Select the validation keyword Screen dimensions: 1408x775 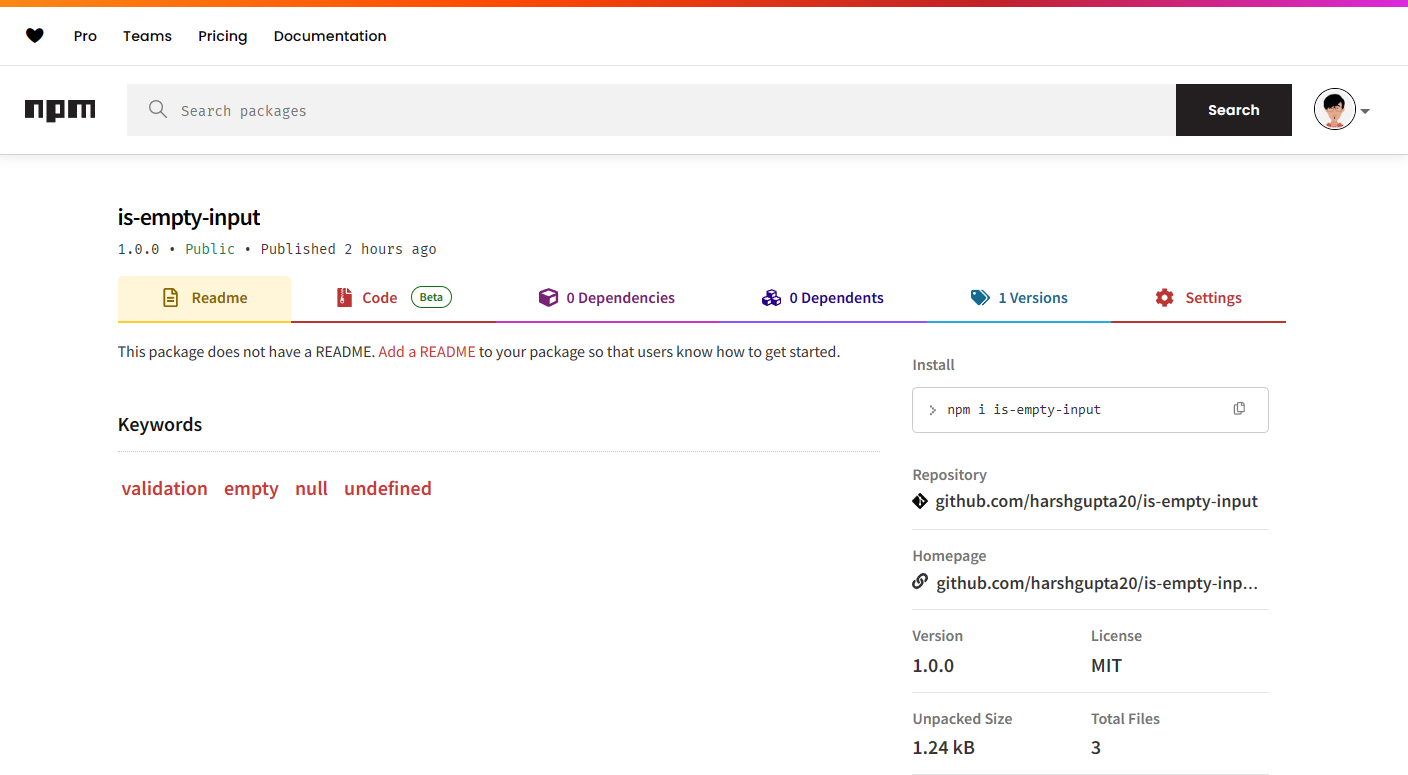point(165,489)
